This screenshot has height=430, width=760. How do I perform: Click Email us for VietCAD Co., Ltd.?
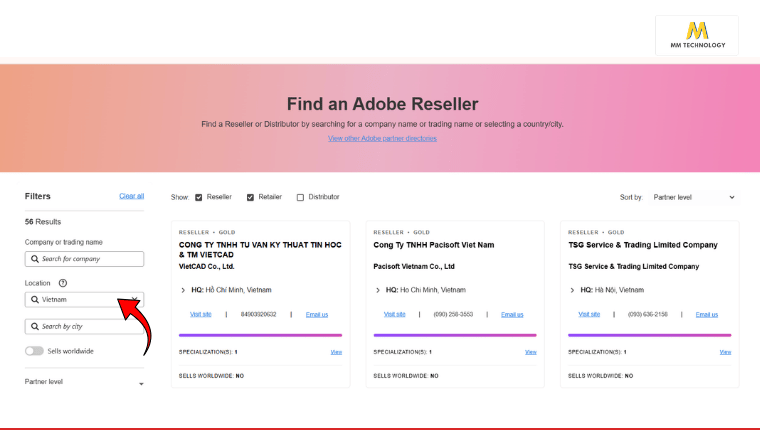pos(317,315)
